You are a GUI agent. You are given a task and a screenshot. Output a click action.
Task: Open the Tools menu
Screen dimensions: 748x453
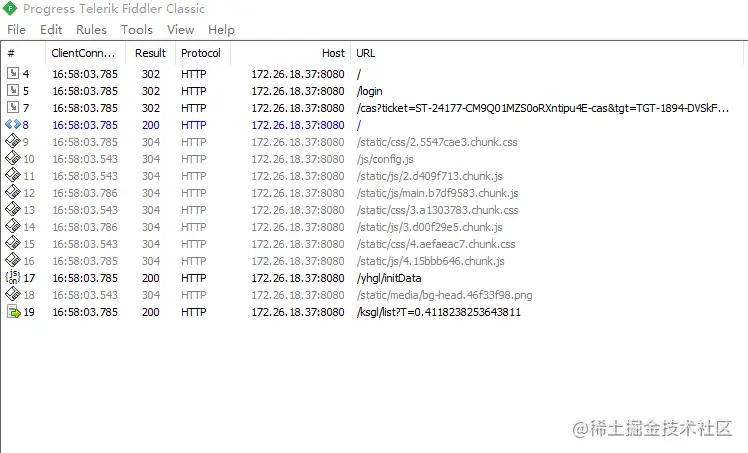click(137, 30)
